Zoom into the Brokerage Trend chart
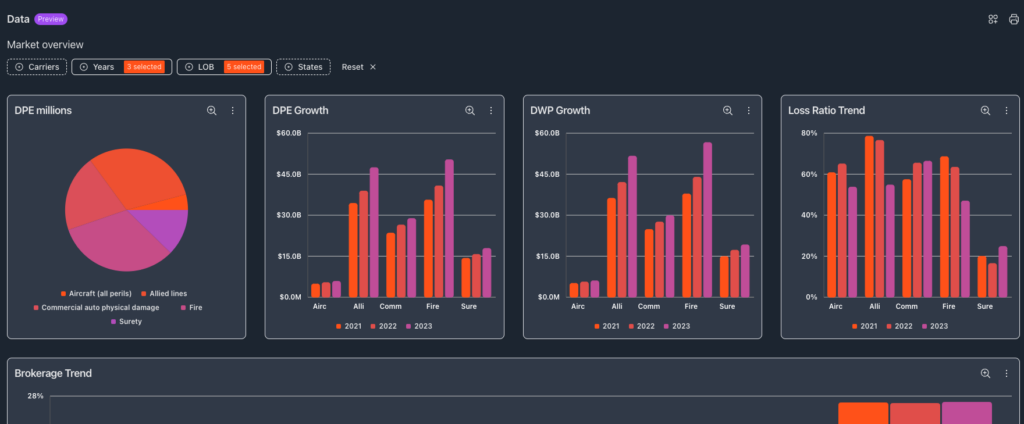1024x424 pixels. pos(985,373)
